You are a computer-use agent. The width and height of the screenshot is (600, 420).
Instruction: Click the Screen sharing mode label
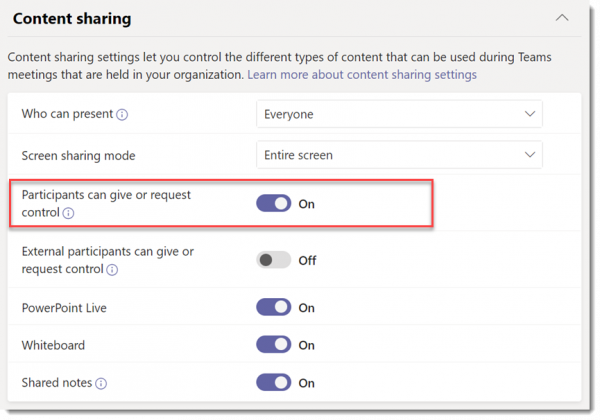point(78,156)
